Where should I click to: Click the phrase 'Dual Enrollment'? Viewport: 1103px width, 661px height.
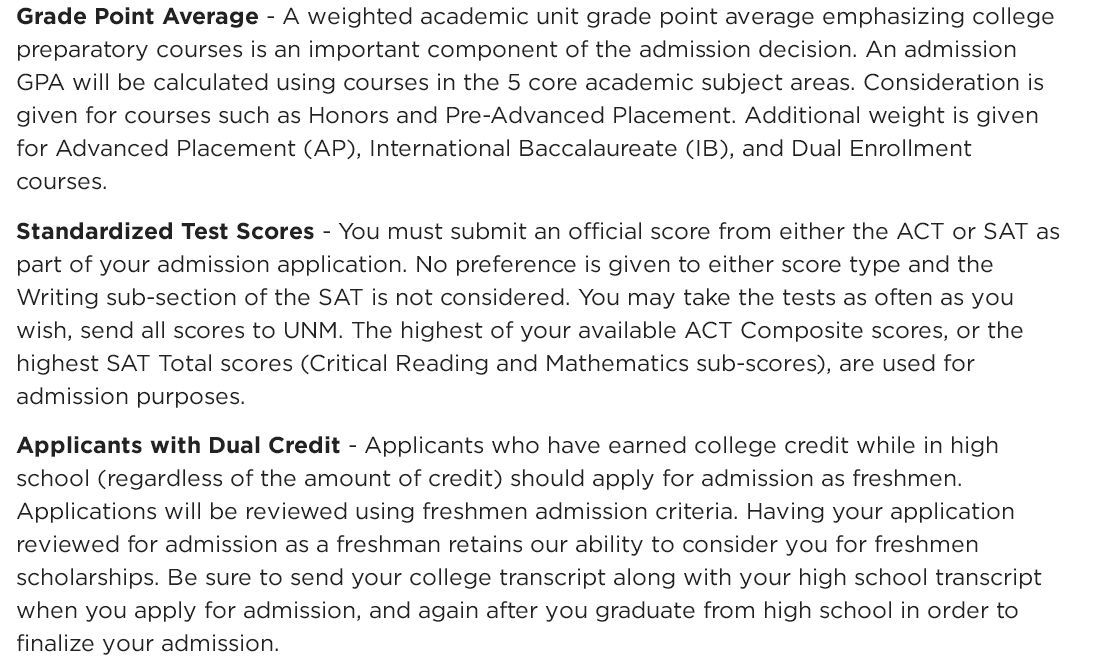[x=881, y=149]
